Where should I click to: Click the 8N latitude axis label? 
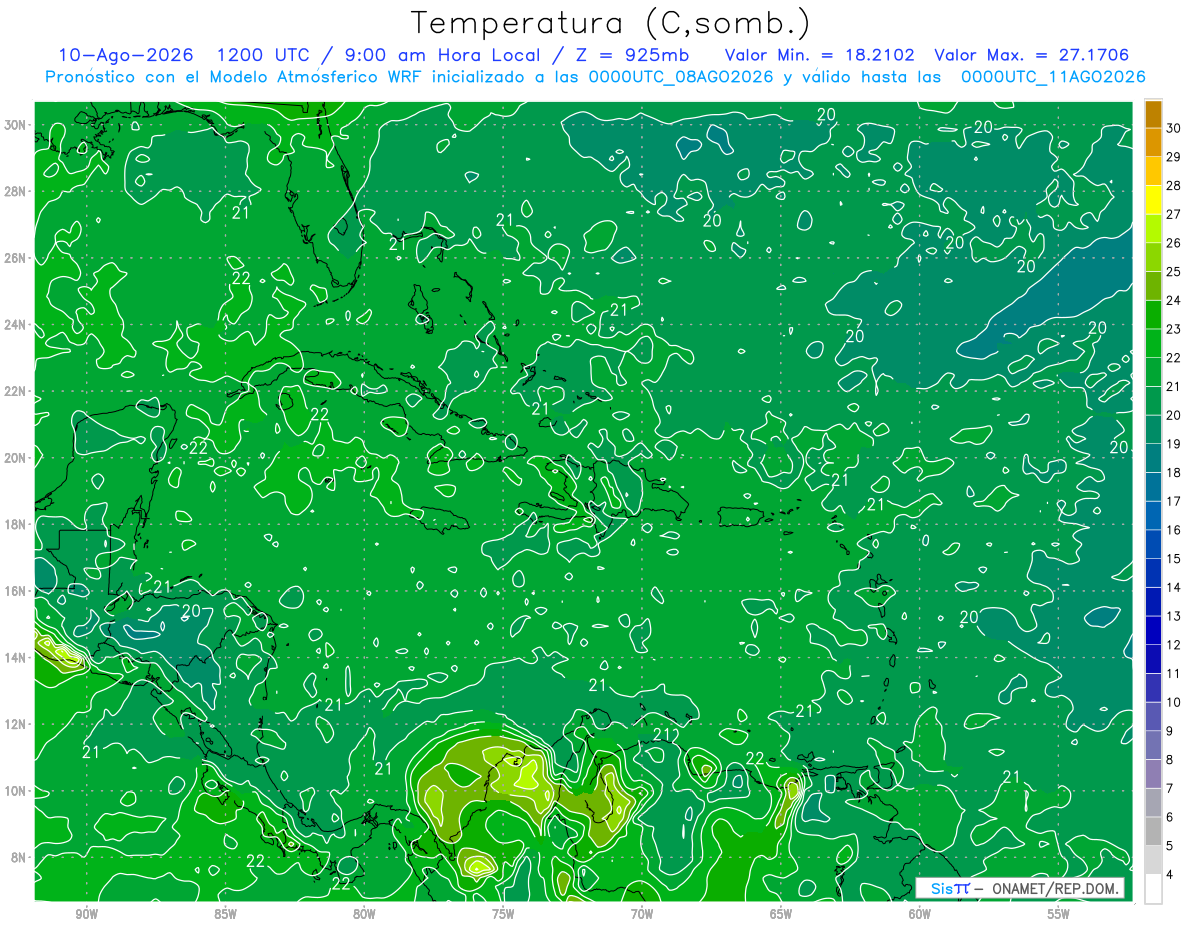click(x=19, y=857)
